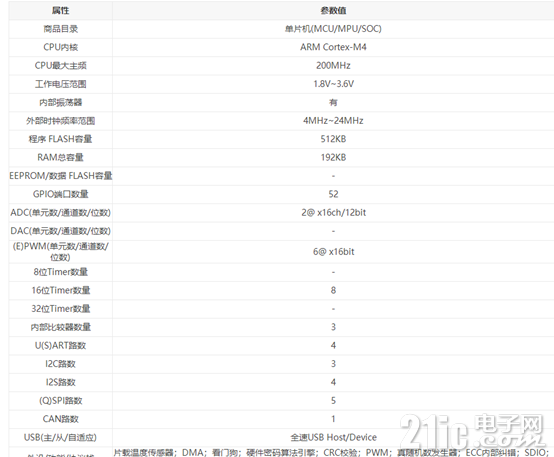
Task: Select the 属性 column header
Action: click(x=60, y=11)
